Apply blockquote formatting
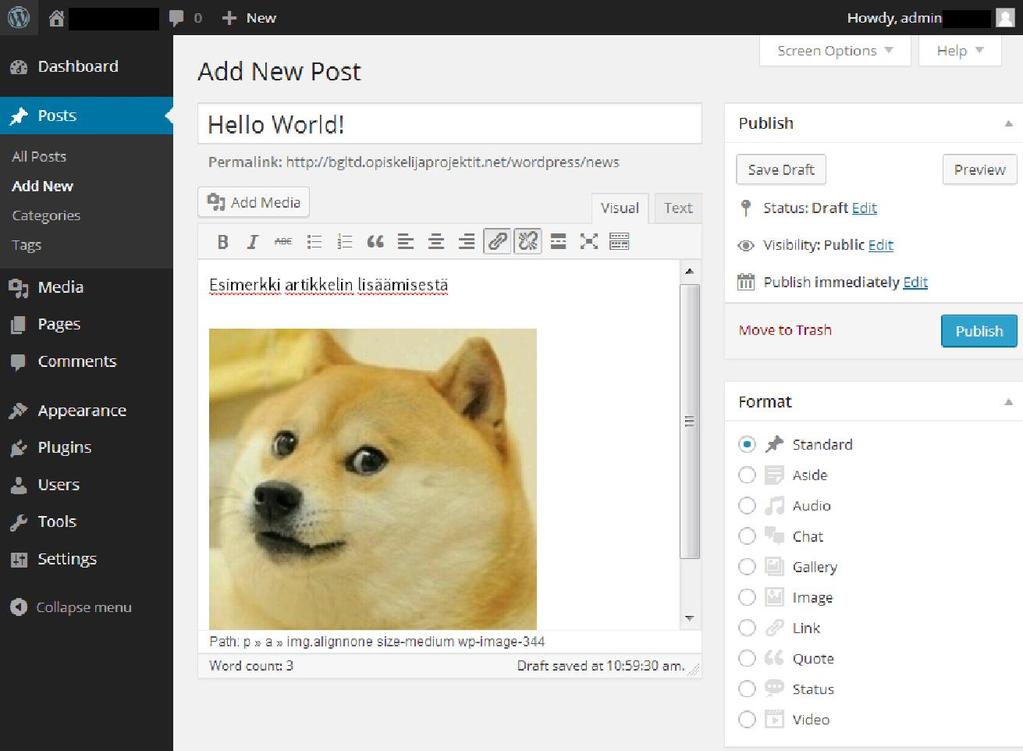Image resolution: width=1023 pixels, height=751 pixels. click(375, 242)
